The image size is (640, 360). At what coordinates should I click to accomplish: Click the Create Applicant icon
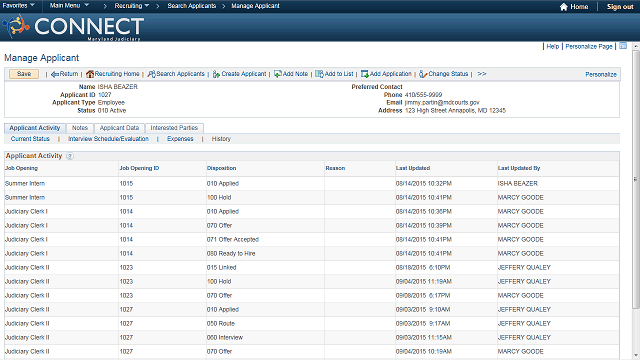coord(216,74)
